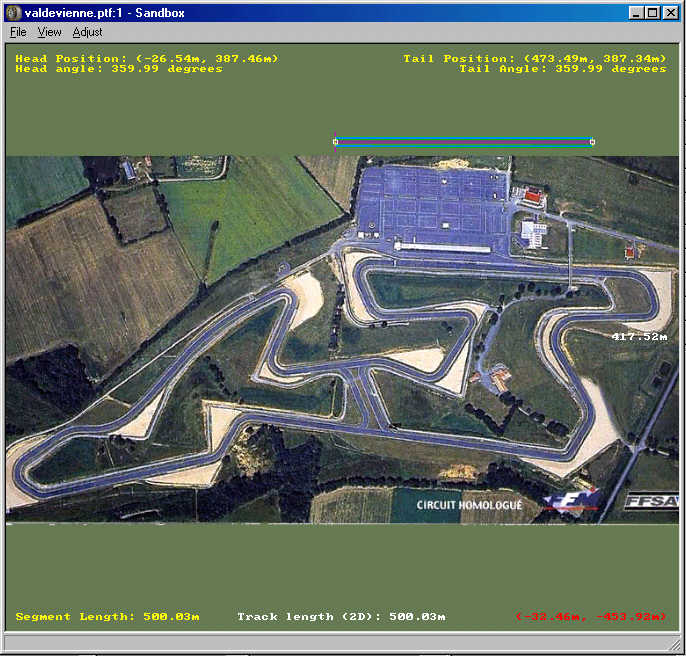
Task: Click the Head angle 359.99 degrees text
Action: (x=119, y=69)
